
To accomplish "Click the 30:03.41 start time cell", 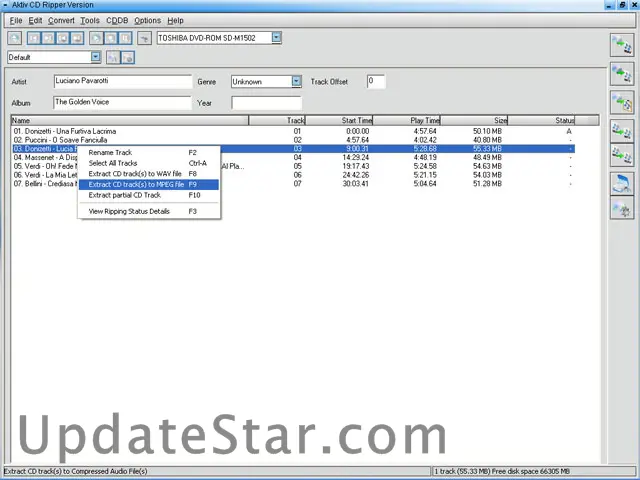I will [356, 184].
